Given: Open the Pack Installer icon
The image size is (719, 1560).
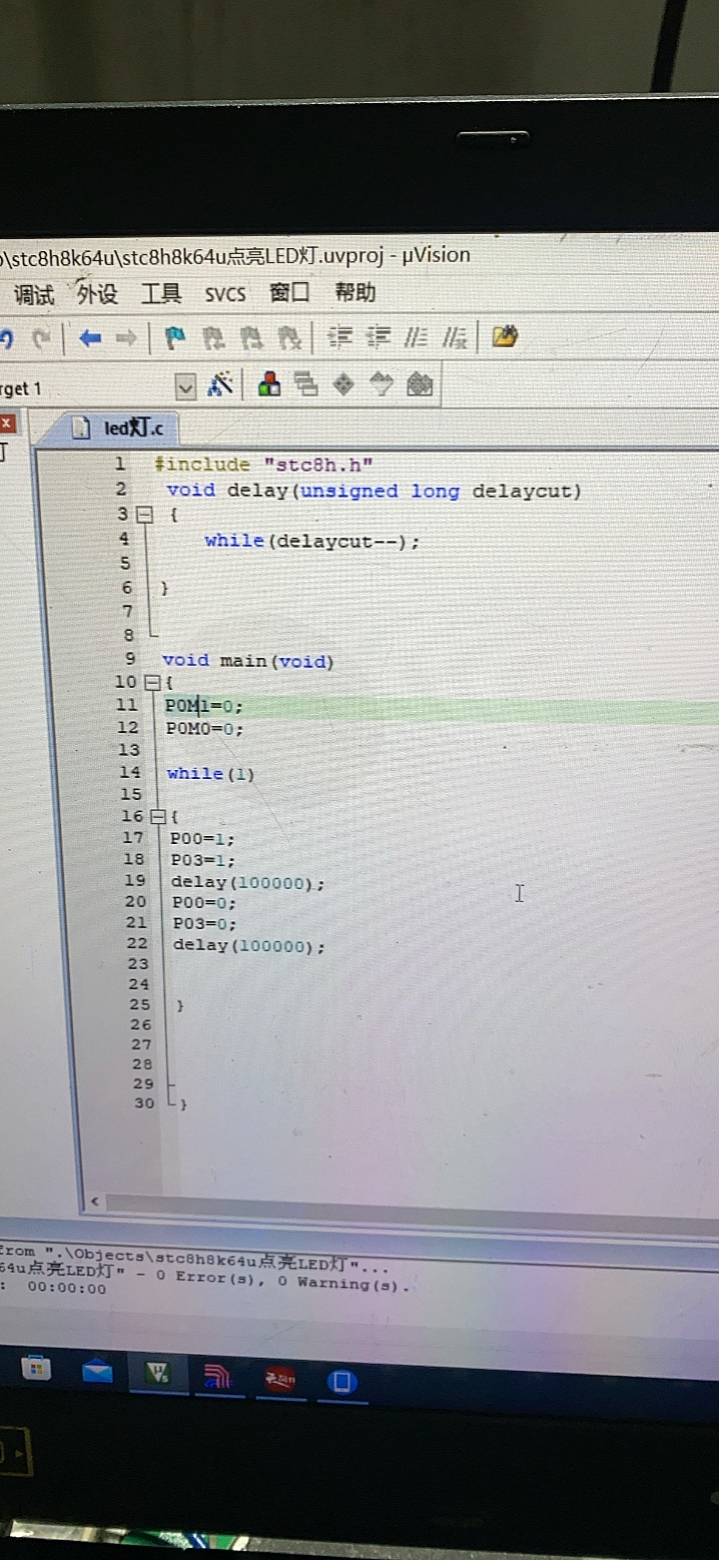Looking at the screenshot, I should (x=420, y=385).
